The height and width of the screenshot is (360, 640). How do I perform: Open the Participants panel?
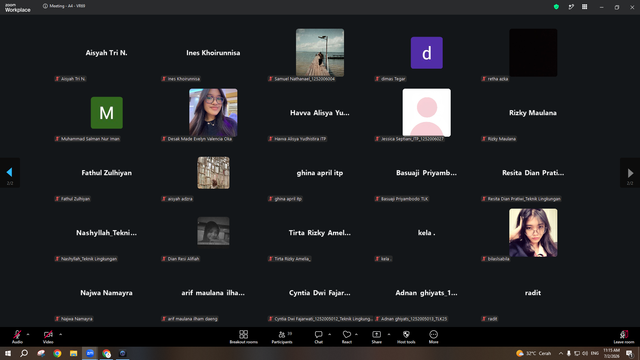282,337
